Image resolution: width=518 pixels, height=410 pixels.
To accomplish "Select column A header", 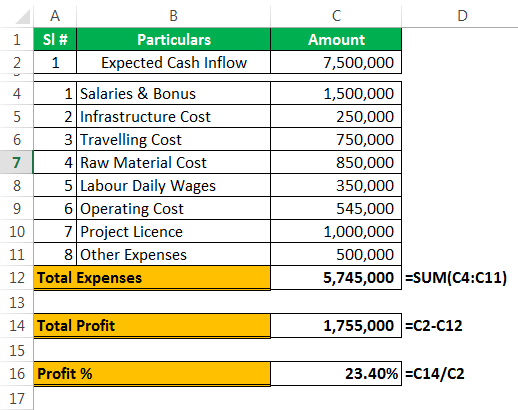I will pos(55,16).
